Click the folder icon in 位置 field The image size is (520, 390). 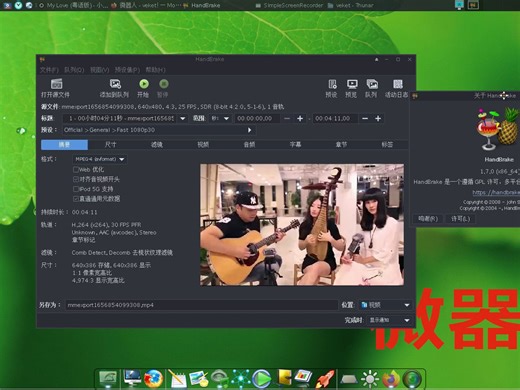pos(364,305)
